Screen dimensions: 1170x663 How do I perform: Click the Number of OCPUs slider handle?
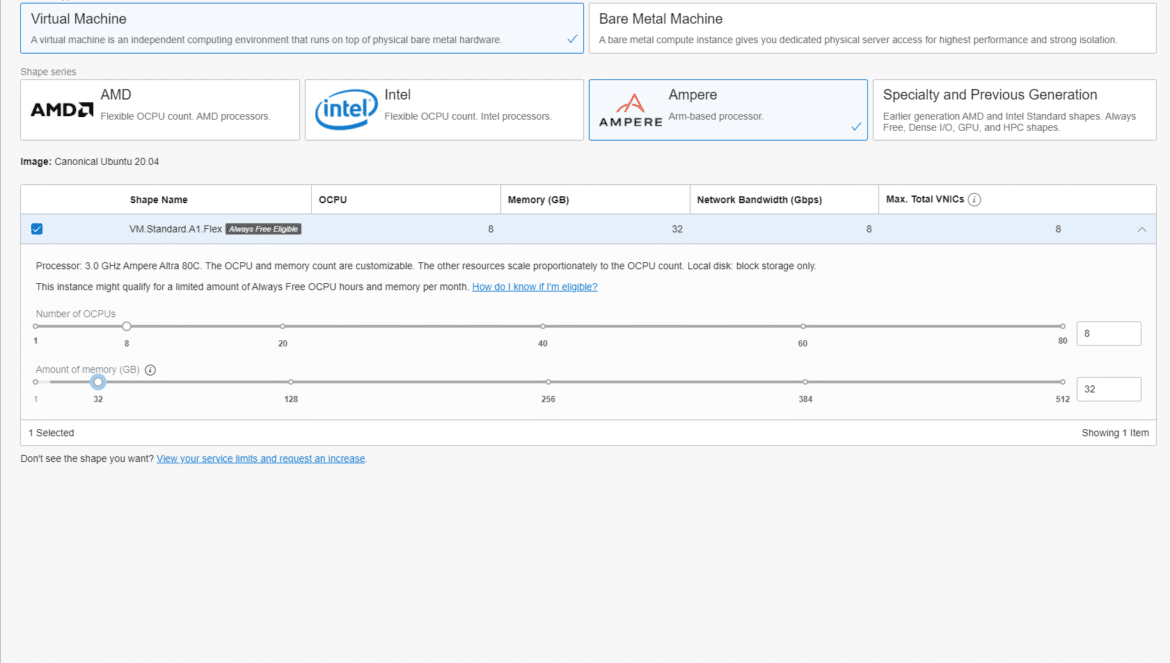click(x=127, y=326)
